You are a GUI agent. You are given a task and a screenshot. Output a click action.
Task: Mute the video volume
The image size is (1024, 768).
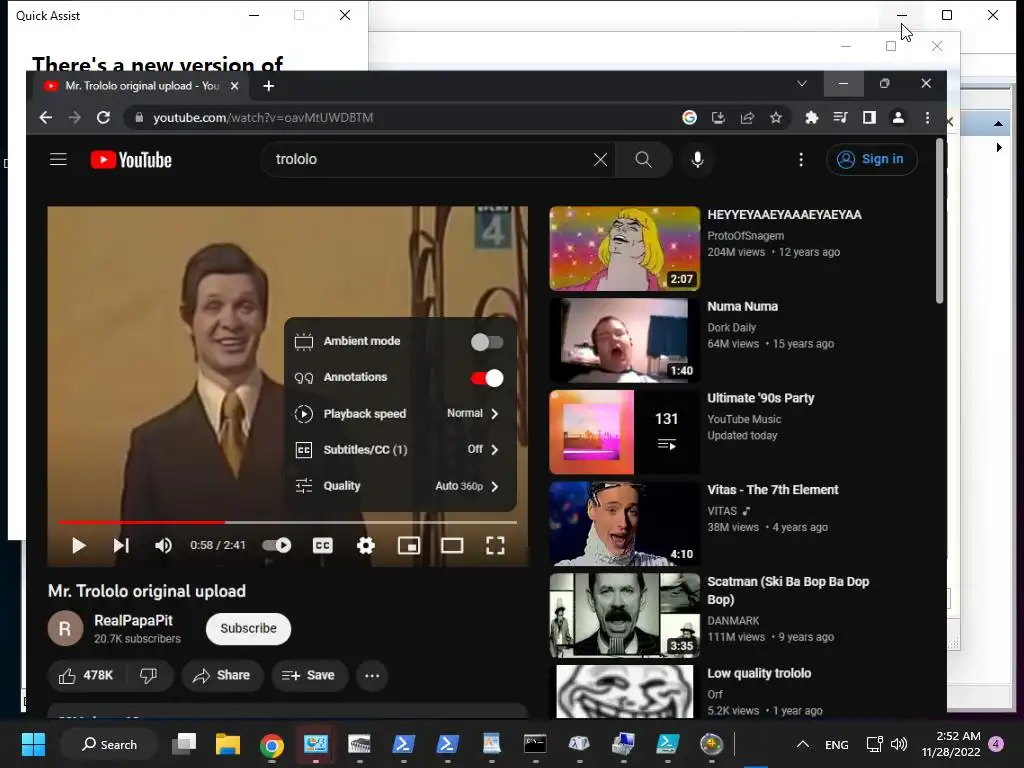[x=163, y=545]
